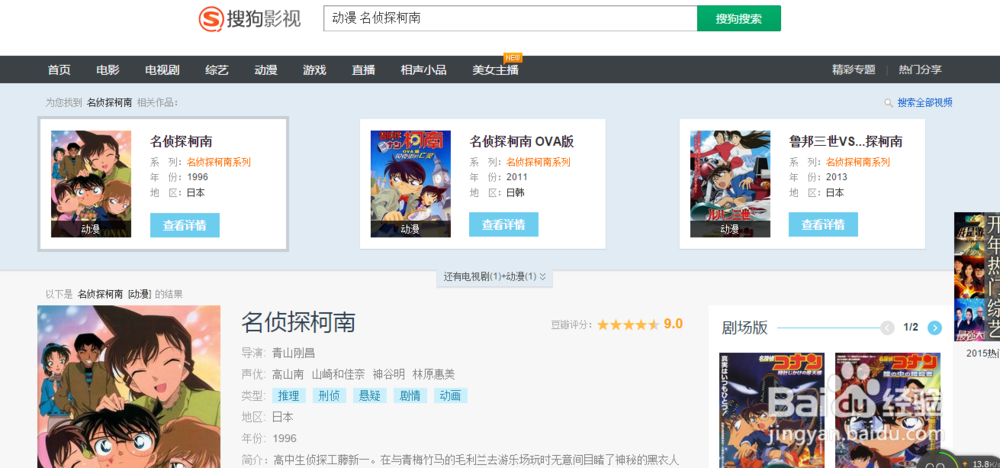
Task: Click the big 名侦探柯南 heading
Action: [298, 323]
